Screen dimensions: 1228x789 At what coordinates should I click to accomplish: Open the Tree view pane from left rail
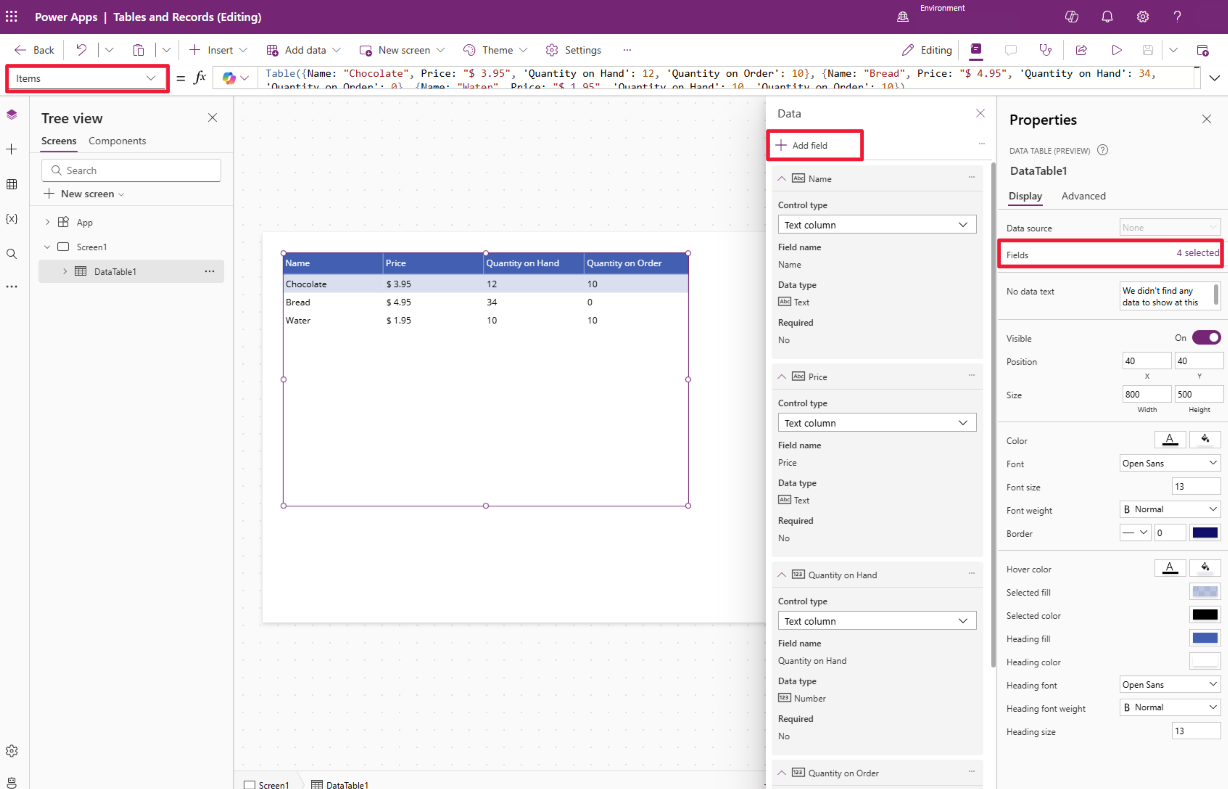pos(12,114)
